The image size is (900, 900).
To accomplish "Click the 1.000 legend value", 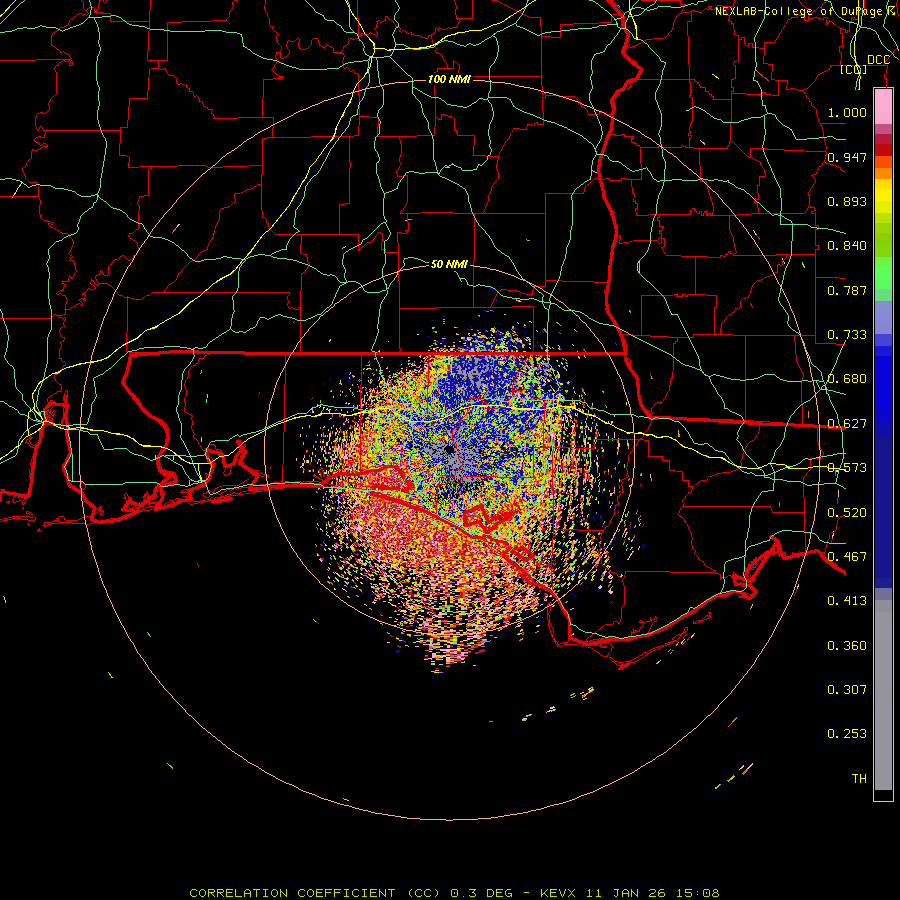I will (847, 112).
